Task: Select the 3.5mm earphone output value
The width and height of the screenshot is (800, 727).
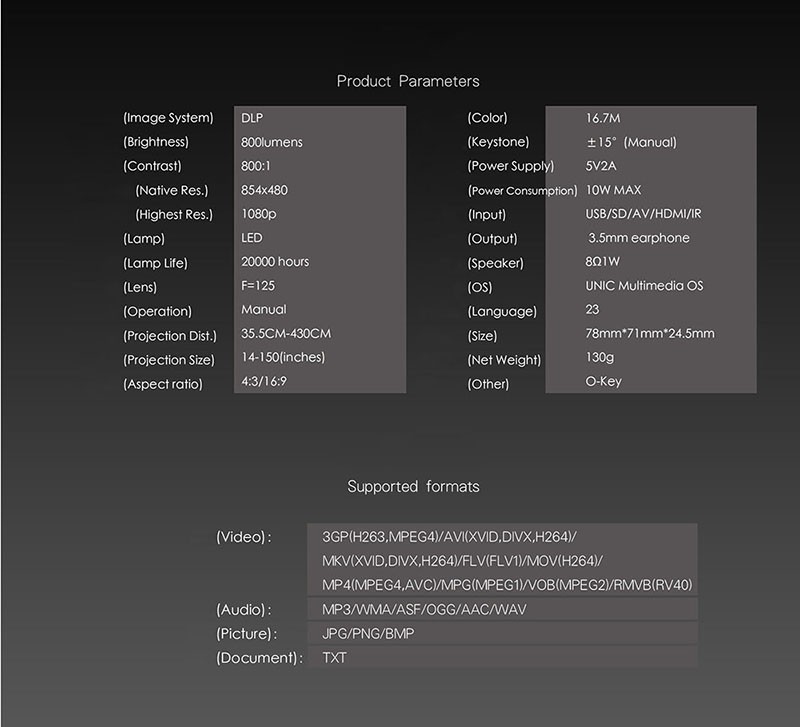Action: [640, 238]
